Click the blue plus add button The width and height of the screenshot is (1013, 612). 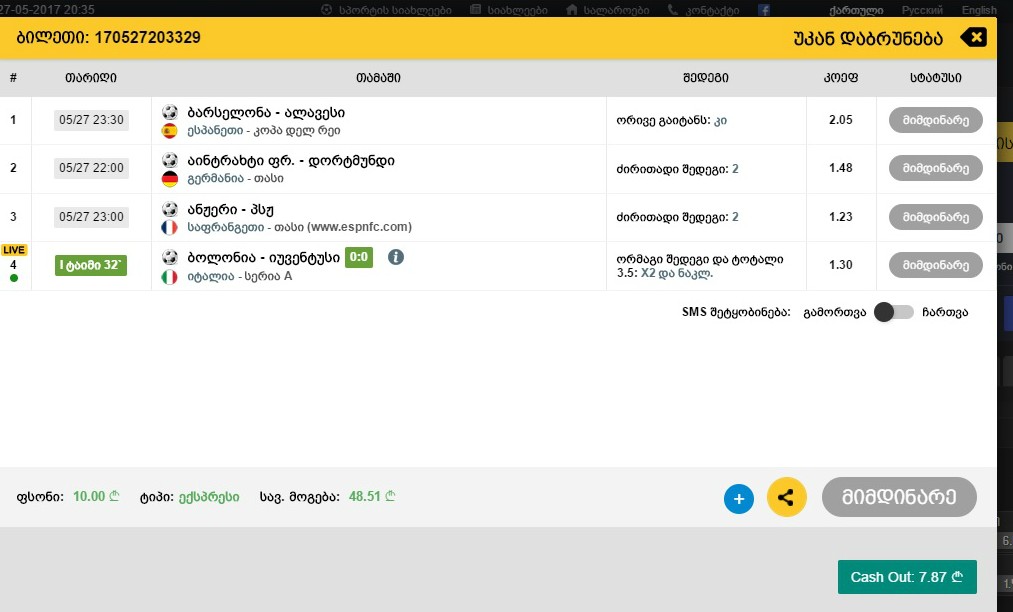pos(738,499)
